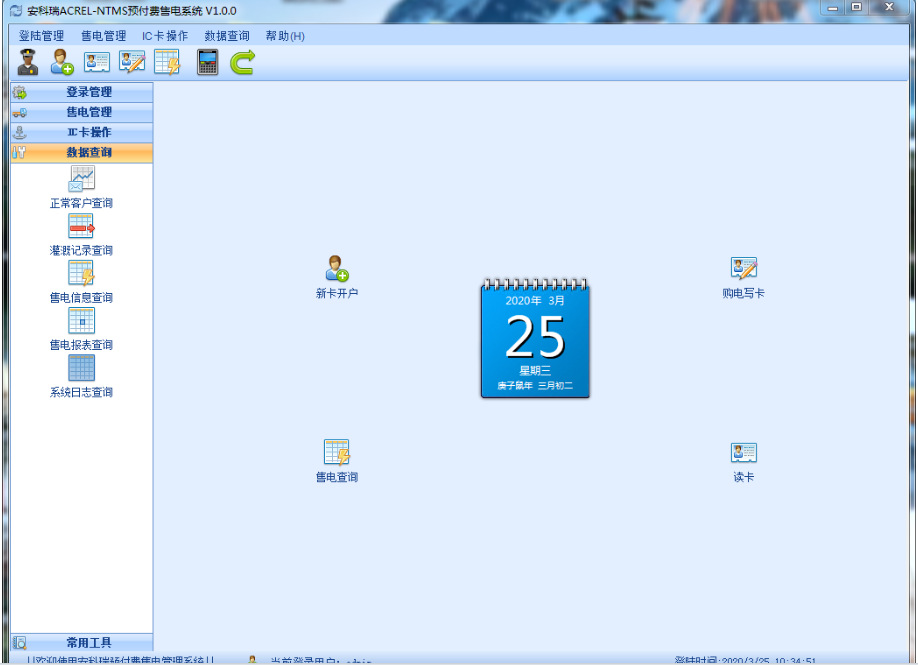The width and height of the screenshot is (918, 665).
Task: Expand the IC卡操作 sidebar section
Action: coord(82,132)
